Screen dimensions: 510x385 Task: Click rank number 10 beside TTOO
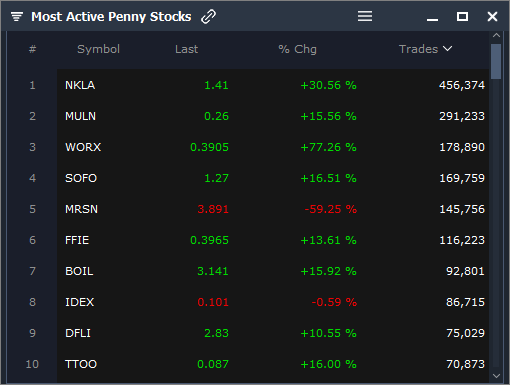(x=32, y=364)
